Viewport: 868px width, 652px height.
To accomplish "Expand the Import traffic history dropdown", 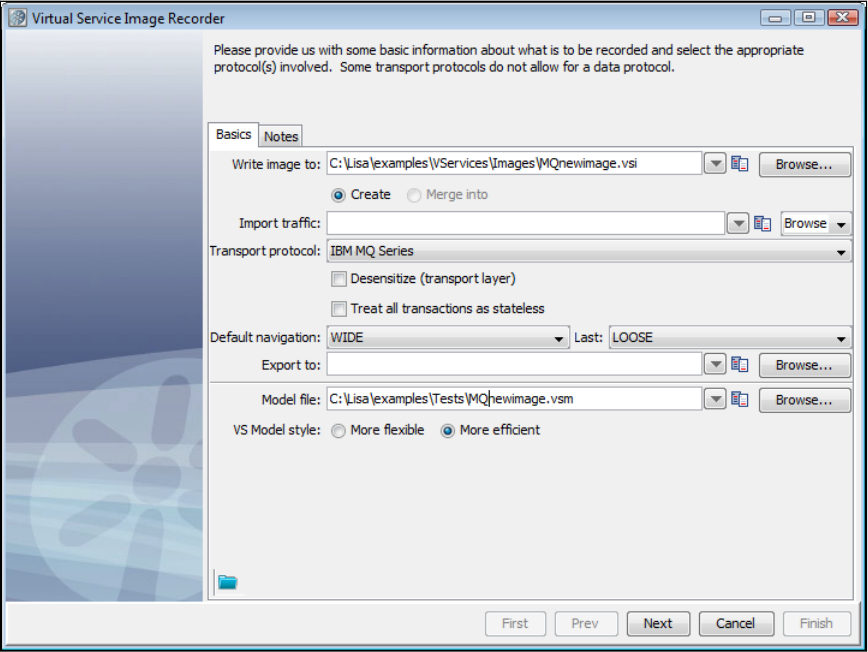I will (738, 224).
